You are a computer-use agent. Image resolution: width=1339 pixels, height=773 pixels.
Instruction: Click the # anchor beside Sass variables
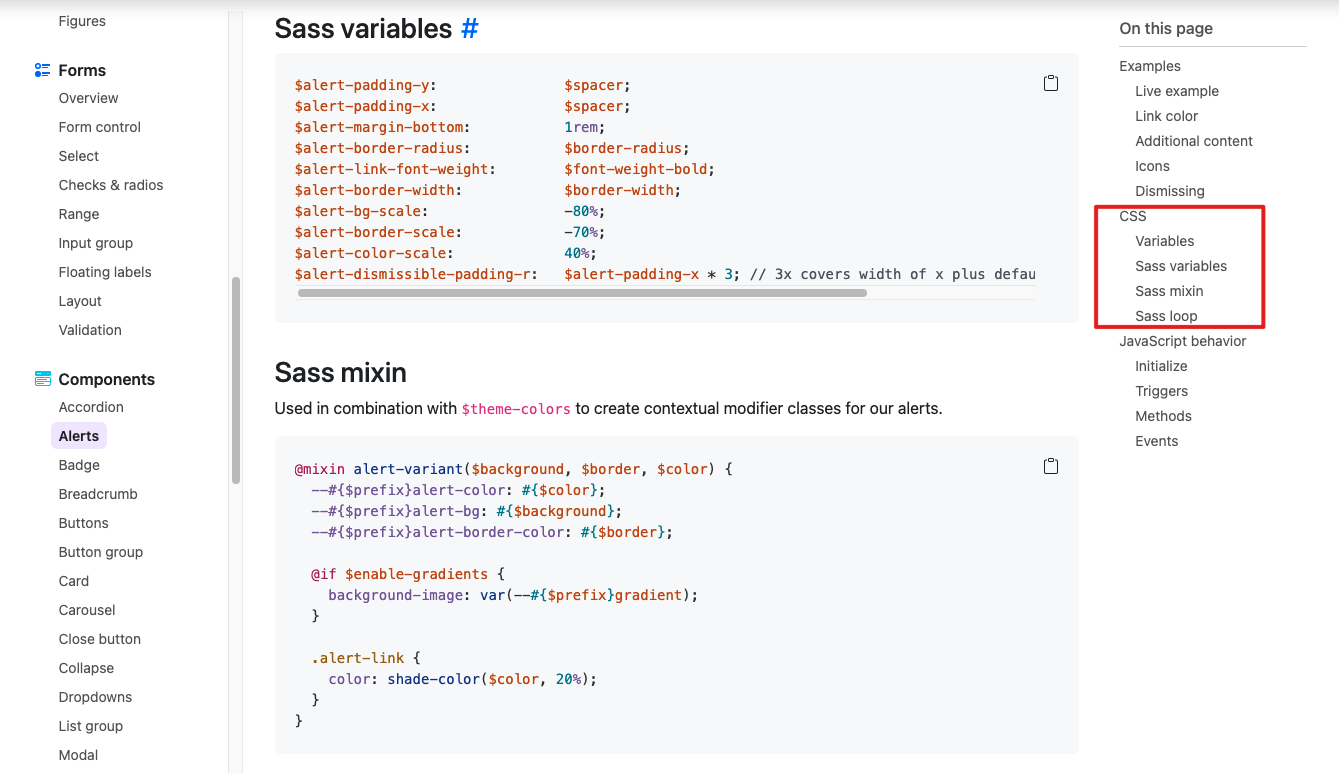(x=469, y=29)
